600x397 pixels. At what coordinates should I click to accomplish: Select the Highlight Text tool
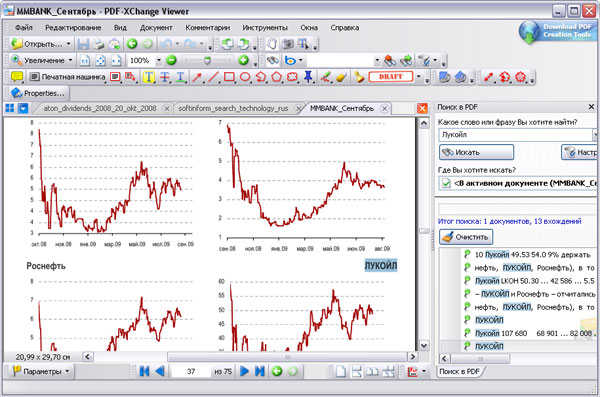(148, 77)
